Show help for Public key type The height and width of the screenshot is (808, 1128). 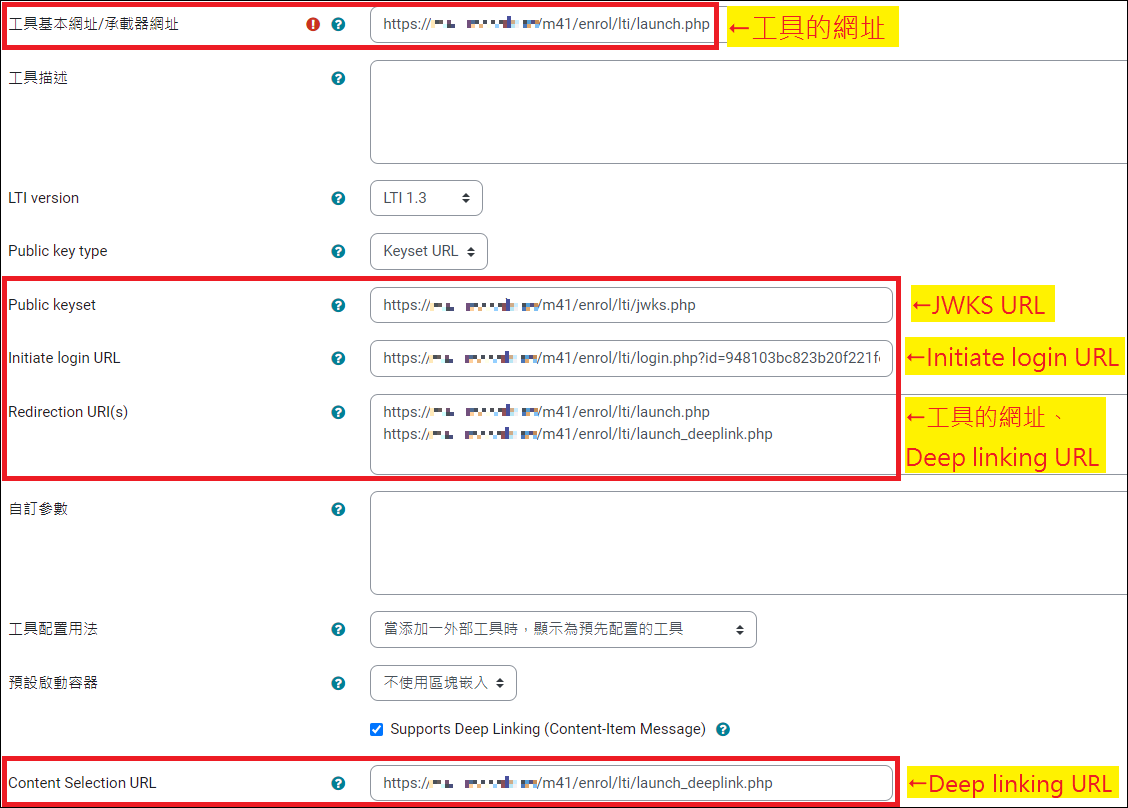tap(338, 252)
